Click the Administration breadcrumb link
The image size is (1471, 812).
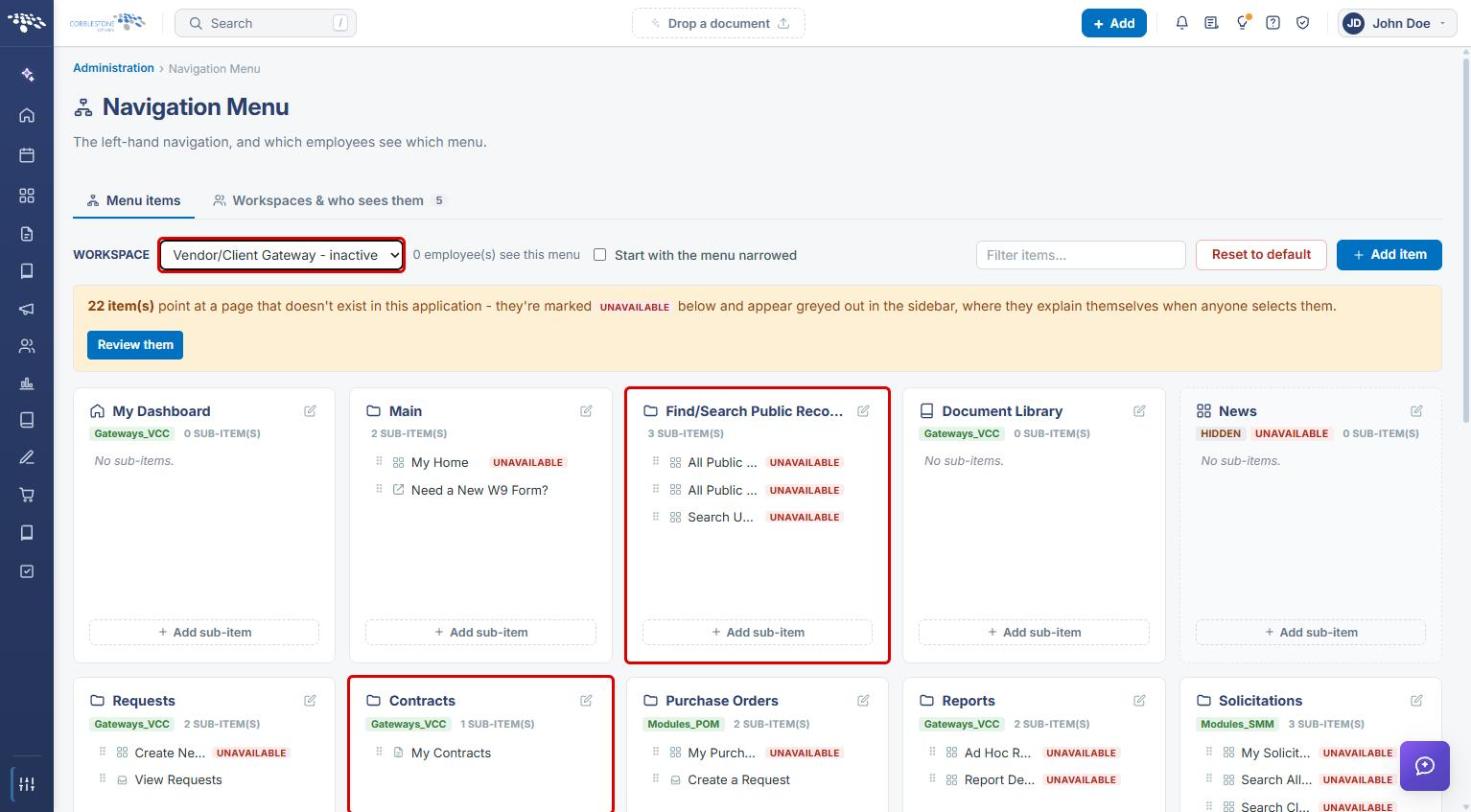coord(113,68)
